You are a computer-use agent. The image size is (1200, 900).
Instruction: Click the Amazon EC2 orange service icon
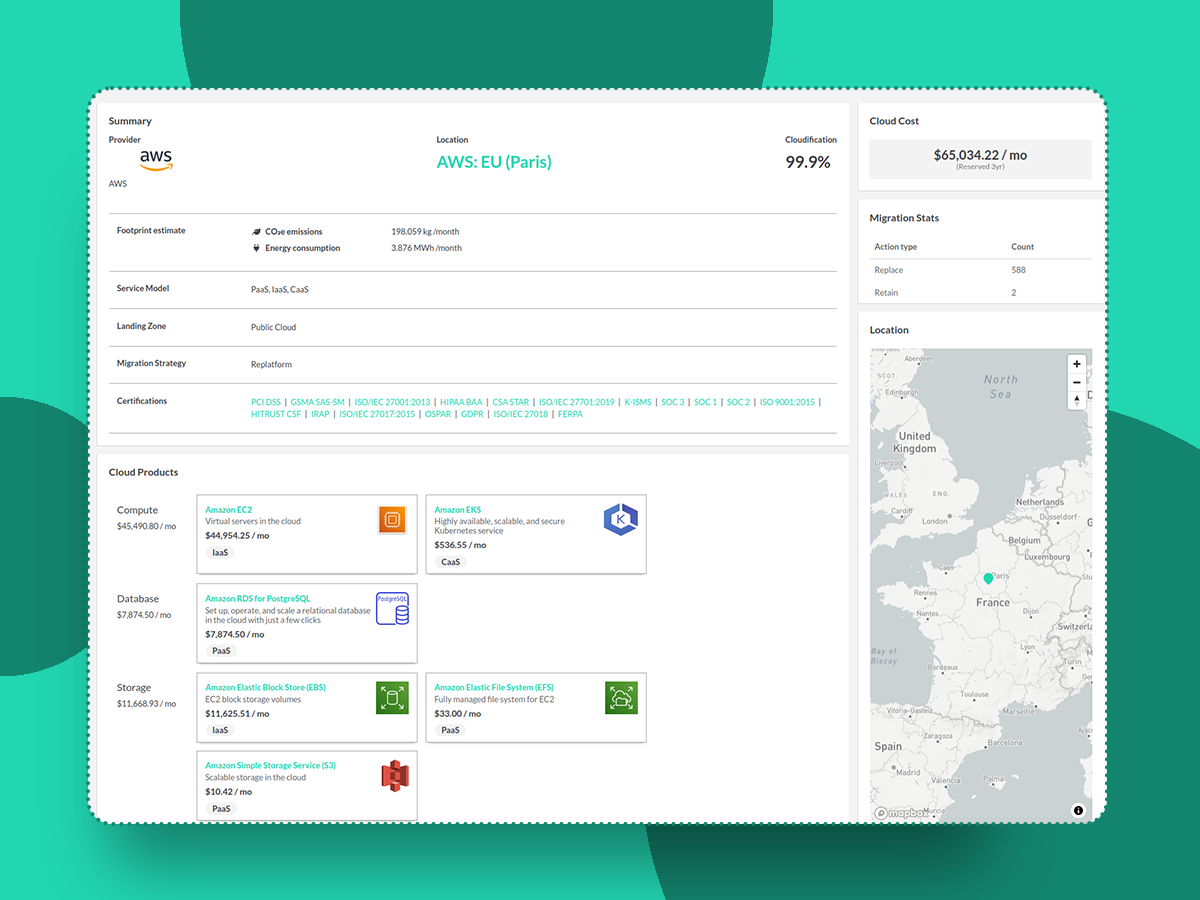[x=393, y=519]
